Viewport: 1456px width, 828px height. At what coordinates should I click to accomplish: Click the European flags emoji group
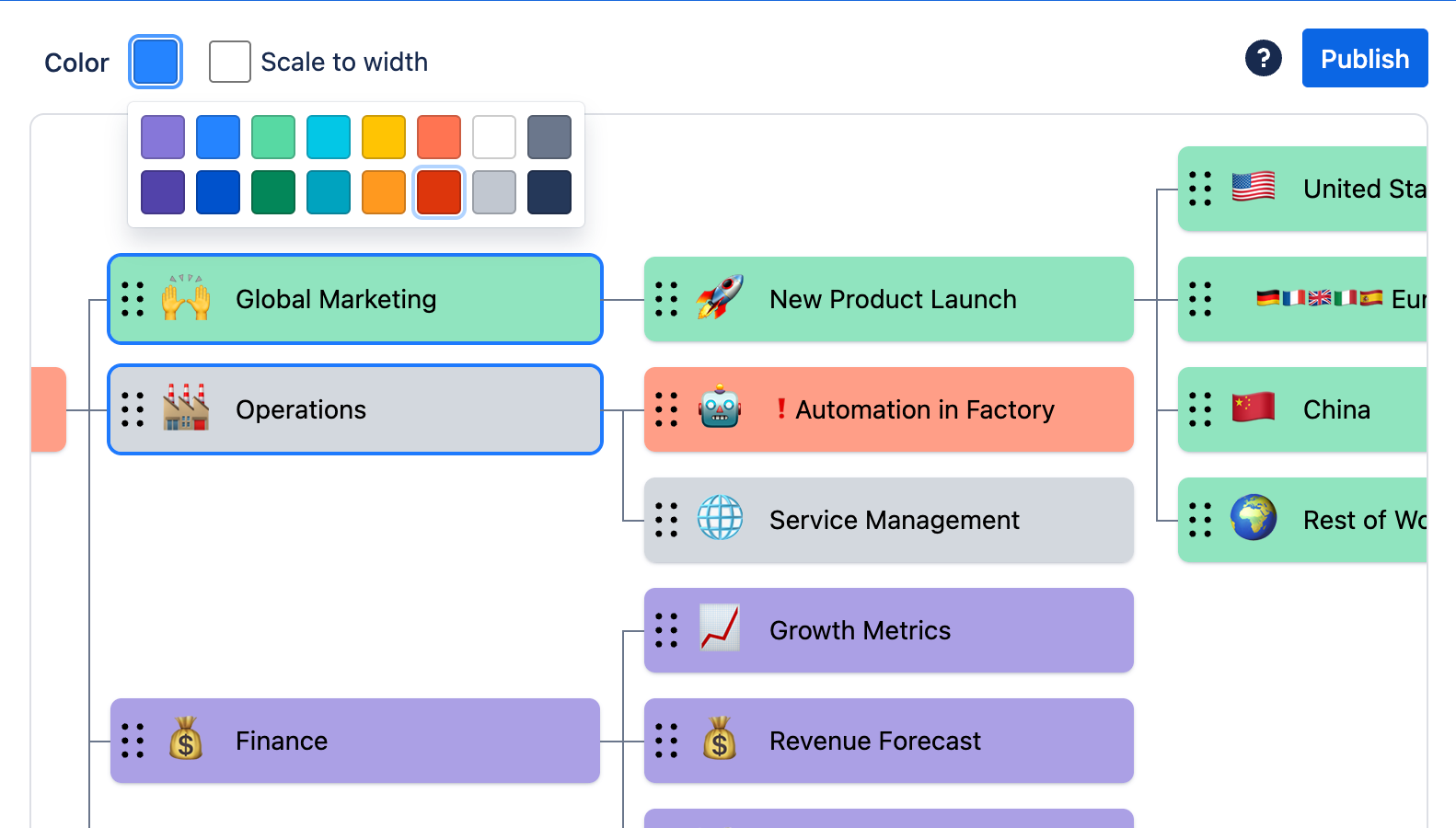[1320, 298]
